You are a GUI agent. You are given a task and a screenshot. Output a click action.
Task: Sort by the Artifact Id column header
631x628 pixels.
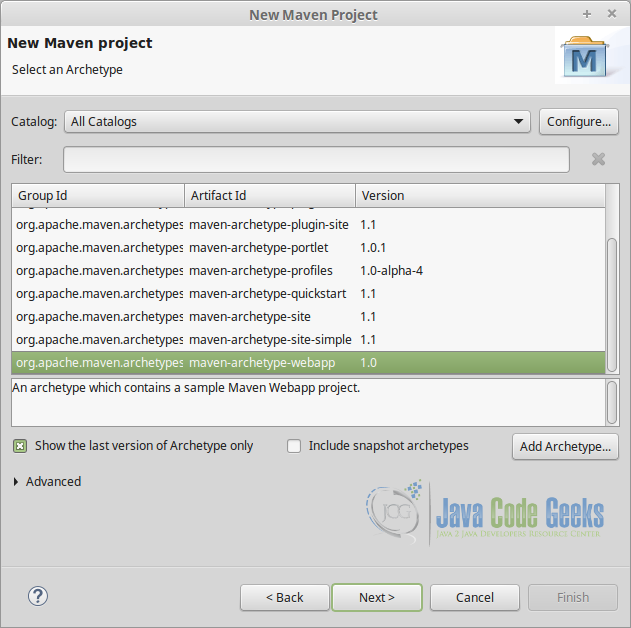(270, 196)
